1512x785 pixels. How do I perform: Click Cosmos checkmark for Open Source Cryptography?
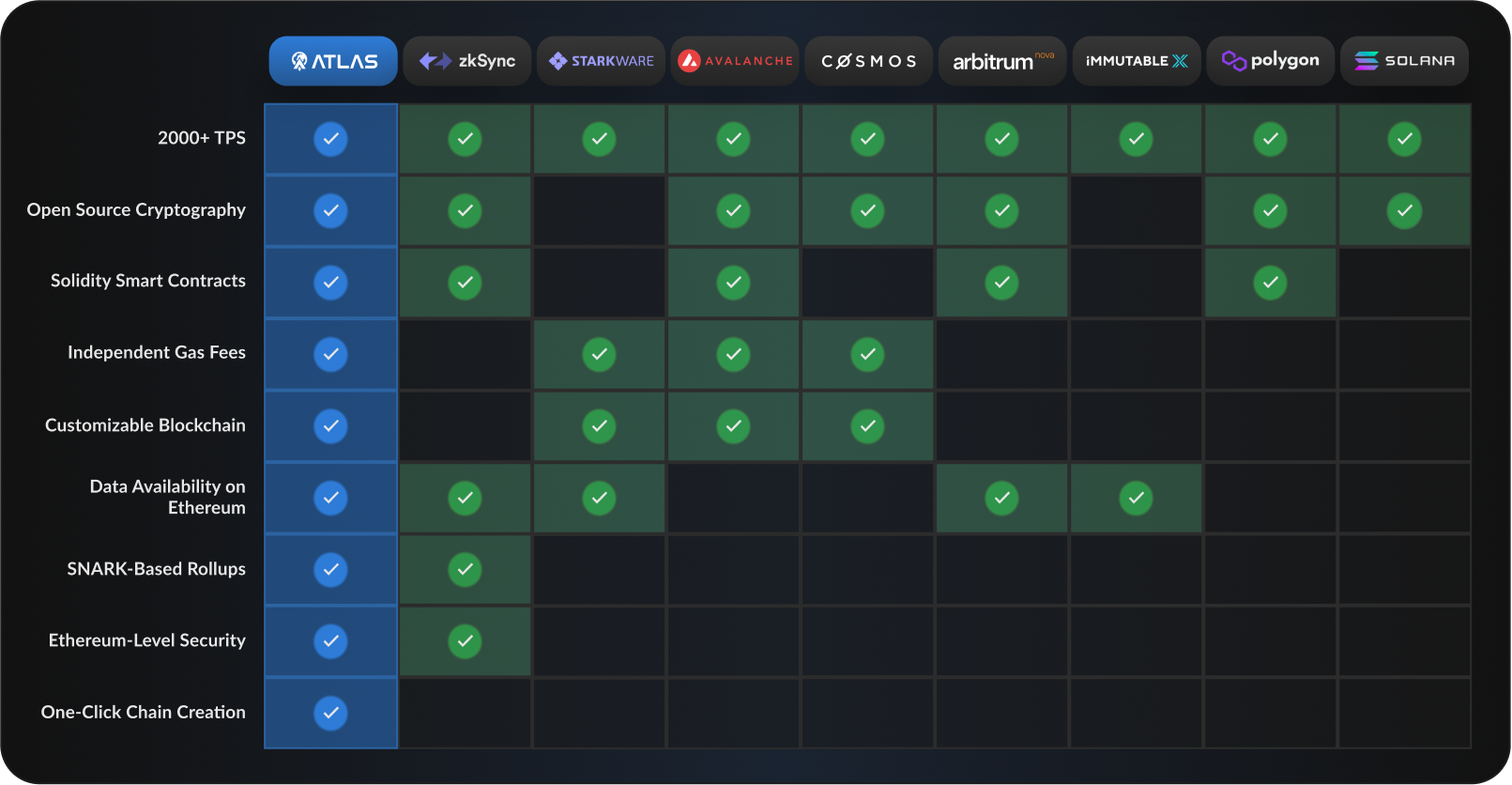[x=867, y=210]
